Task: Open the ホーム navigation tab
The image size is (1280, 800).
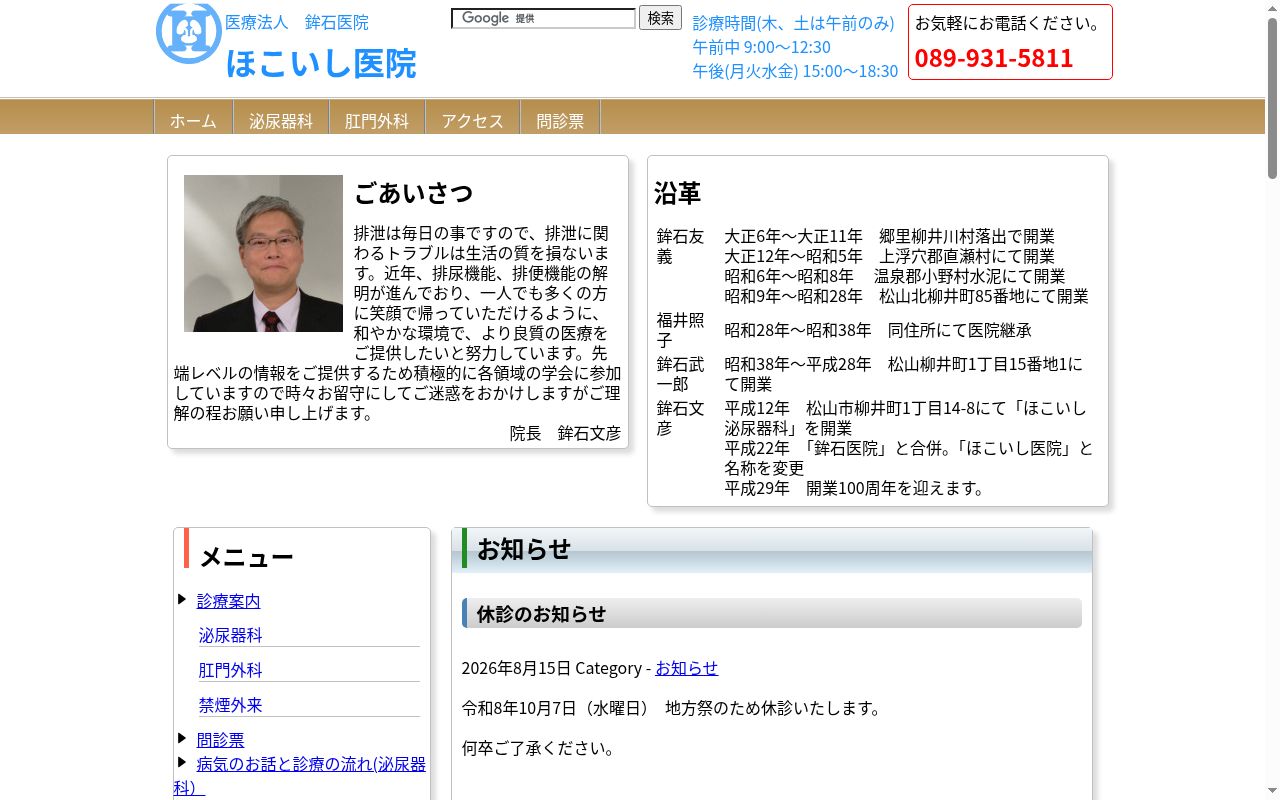Action: (x=193, y=121)
